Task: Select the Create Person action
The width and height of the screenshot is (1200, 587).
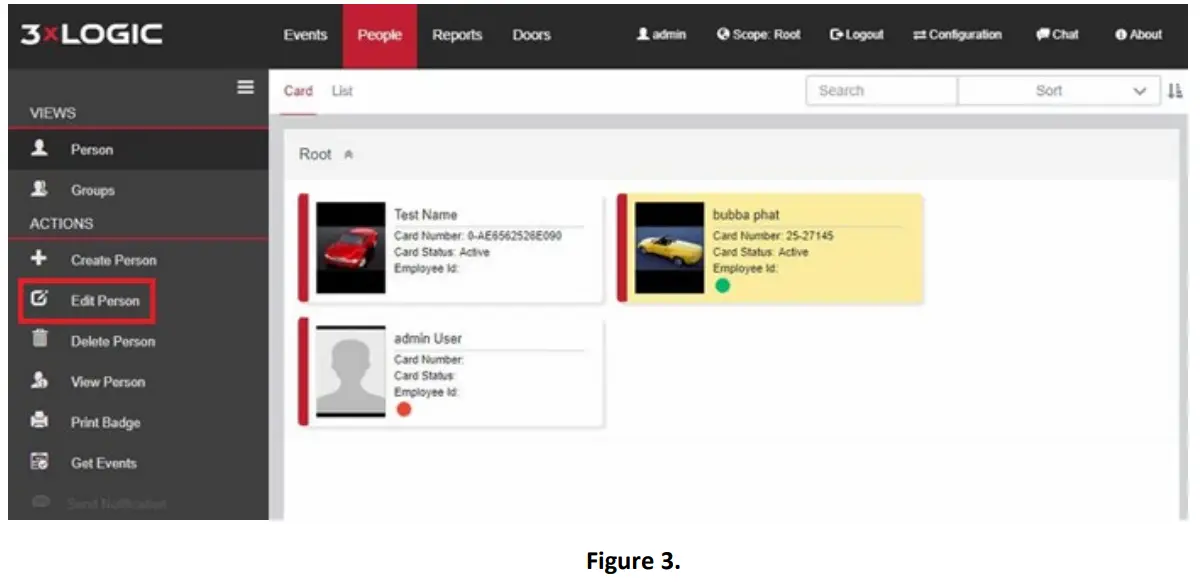Action: (115, 260)
